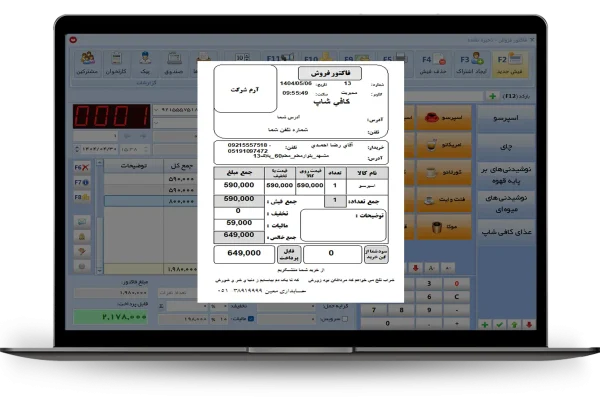The height and width of the screenshot is (400, 600).
Task: Toggle the tax (مالیات) checkbox
Action: (251, 318)
